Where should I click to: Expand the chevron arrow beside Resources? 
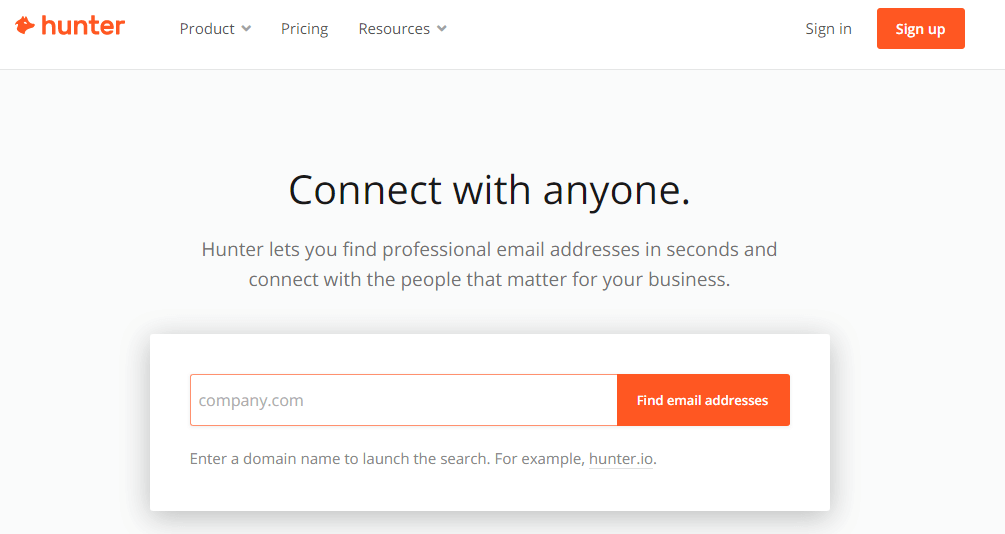pyautogui.click(x=442, y=29)
